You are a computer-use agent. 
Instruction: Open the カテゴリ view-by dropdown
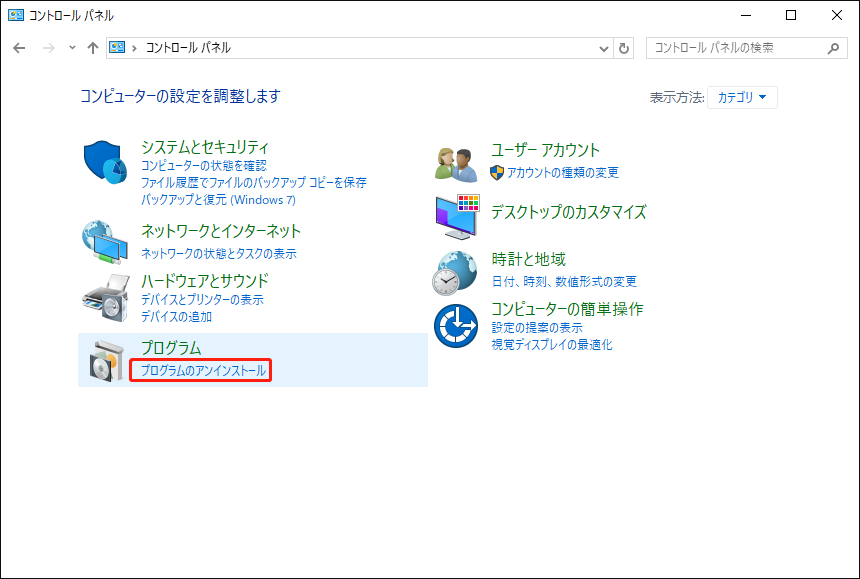tap(742, 98)
